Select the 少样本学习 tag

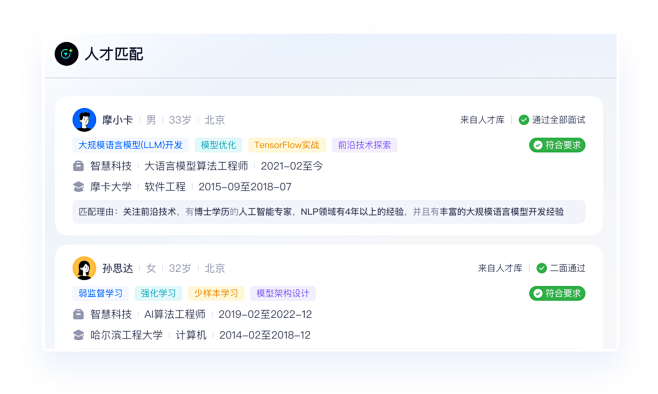click(216, 293)
